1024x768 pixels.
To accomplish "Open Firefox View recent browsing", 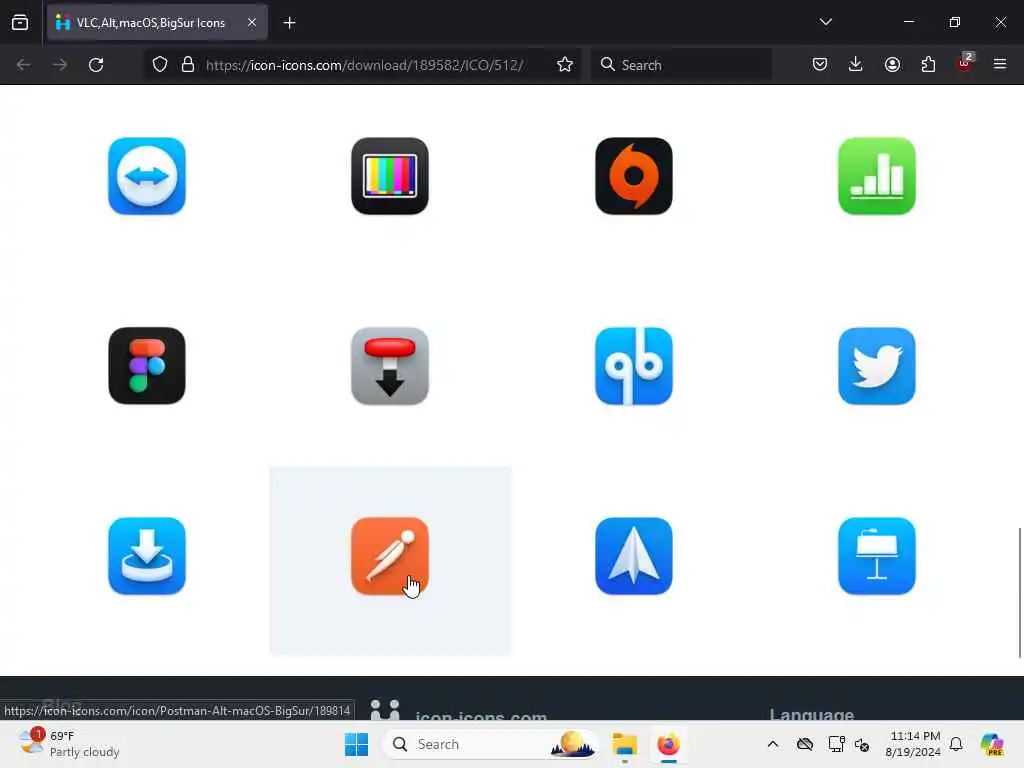I will point(20,22).
